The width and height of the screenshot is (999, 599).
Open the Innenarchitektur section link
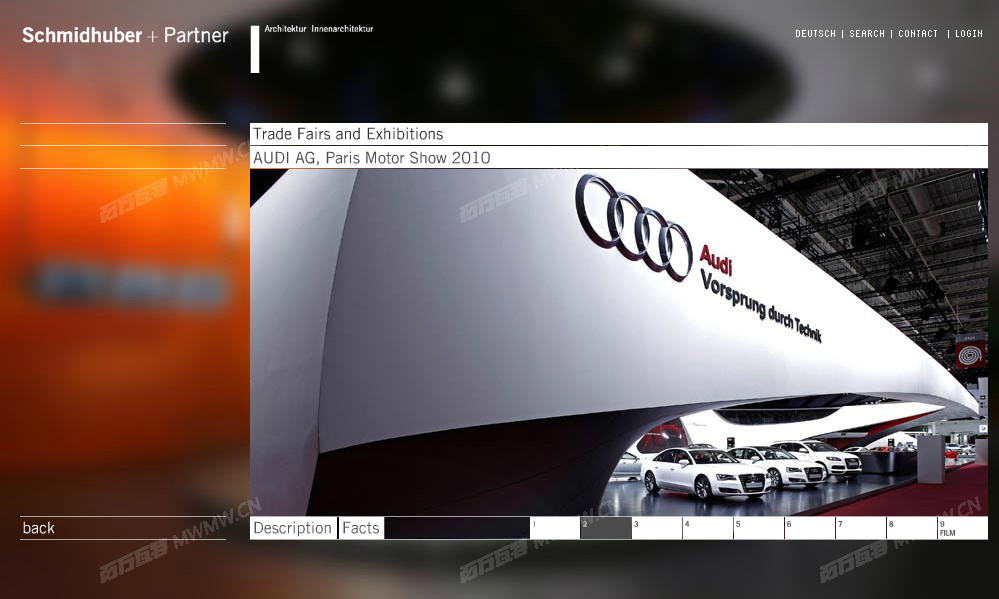(342, 29)
